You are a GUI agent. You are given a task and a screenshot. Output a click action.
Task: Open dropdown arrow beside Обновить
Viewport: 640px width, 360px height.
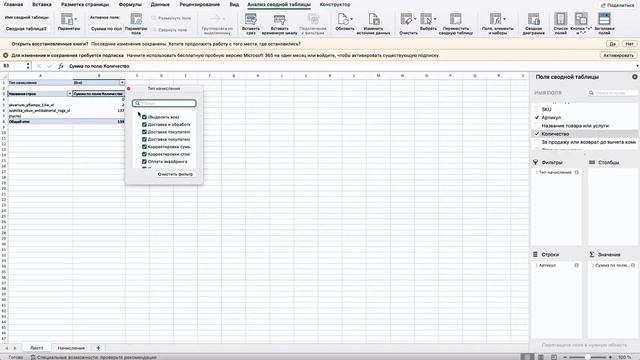[x=351, y=19]
